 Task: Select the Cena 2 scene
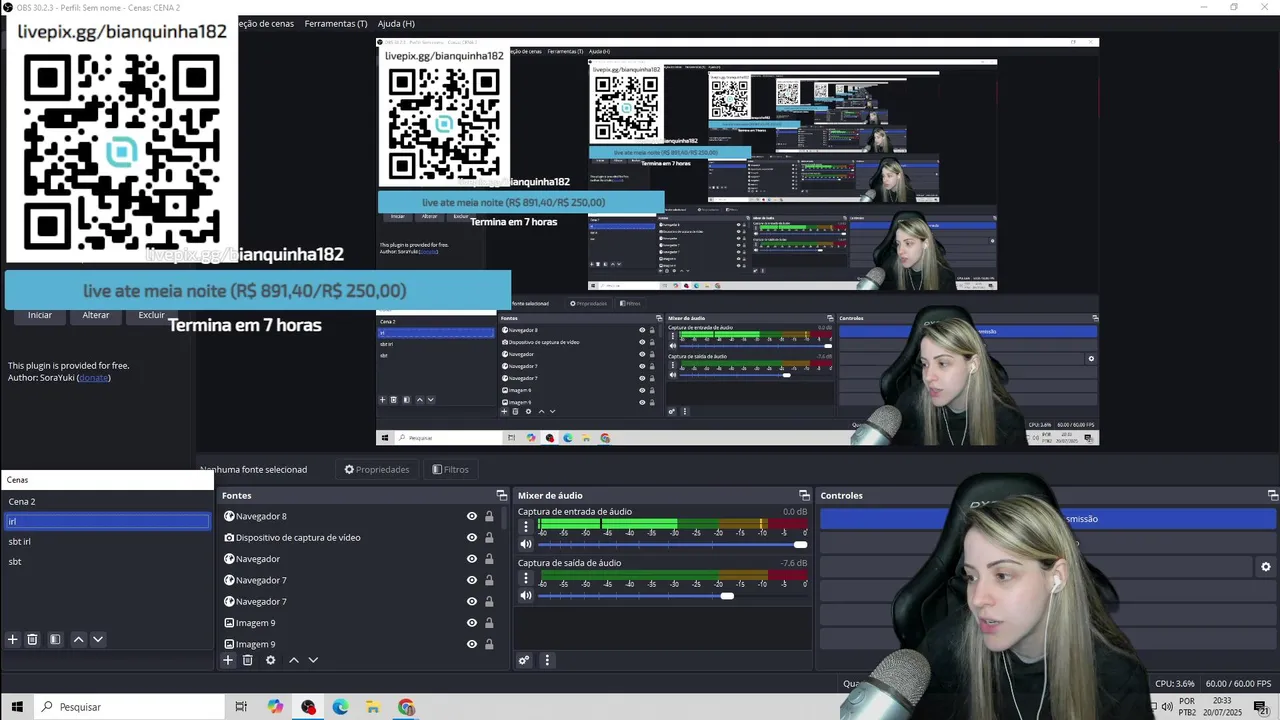107,501
